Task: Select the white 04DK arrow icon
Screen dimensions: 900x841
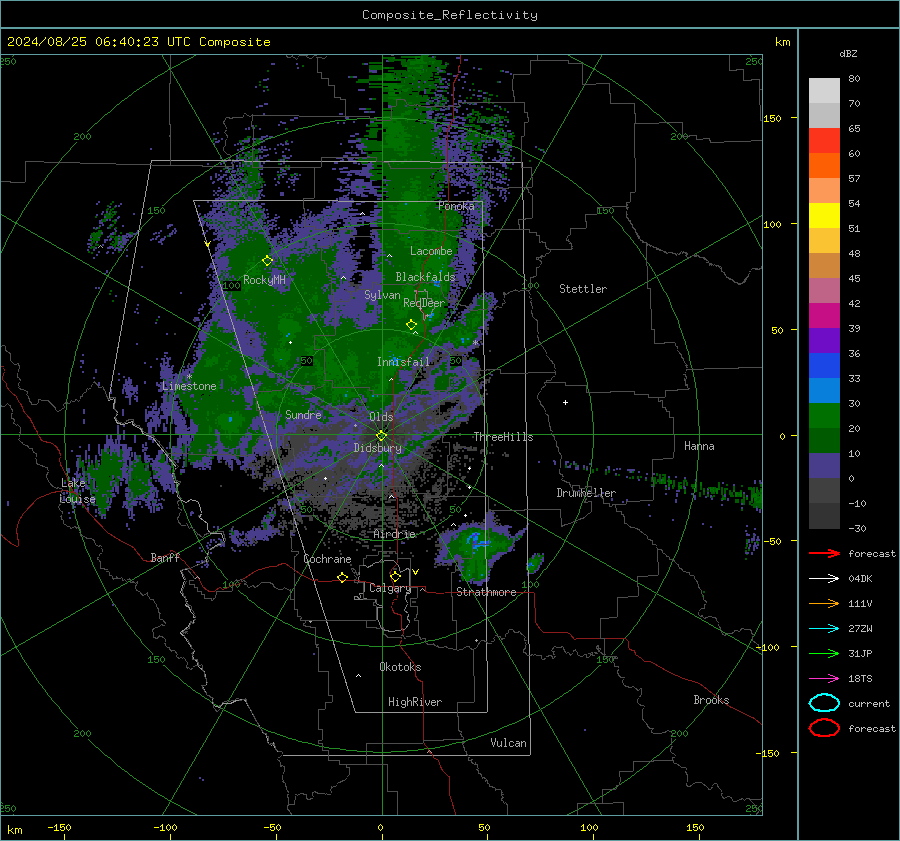Action: (824, 578)
